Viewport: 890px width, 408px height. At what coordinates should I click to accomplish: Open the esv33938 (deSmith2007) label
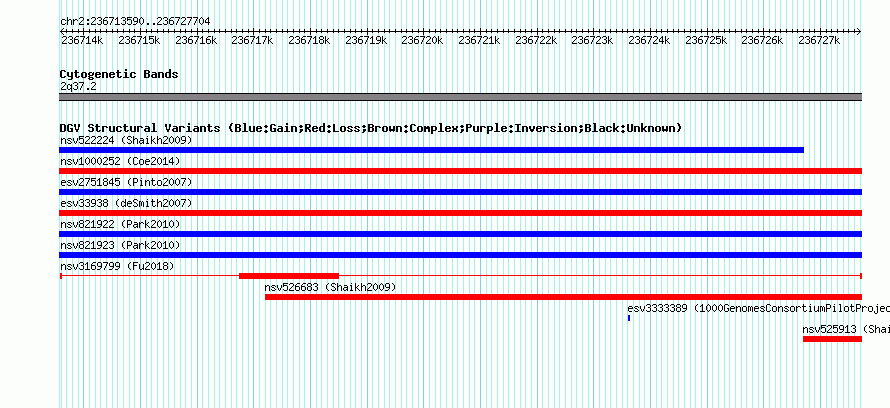[x=126, y=203]
